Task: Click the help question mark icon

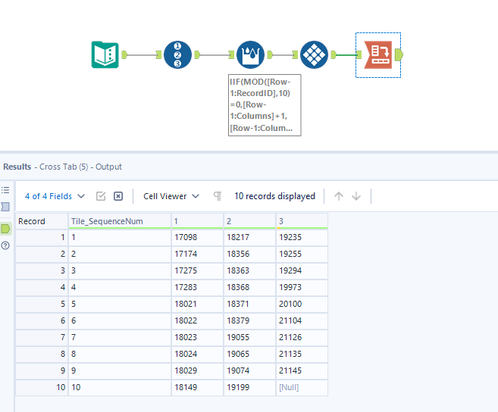Action: 5,246
